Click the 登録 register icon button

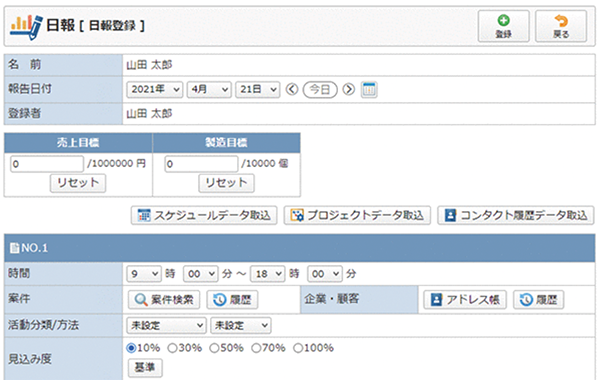[504, 26]
